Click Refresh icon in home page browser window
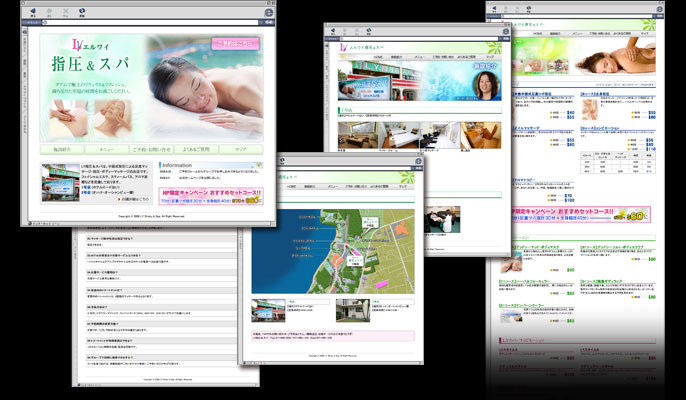The image size is (686, 400). click(x=82, y=11)
